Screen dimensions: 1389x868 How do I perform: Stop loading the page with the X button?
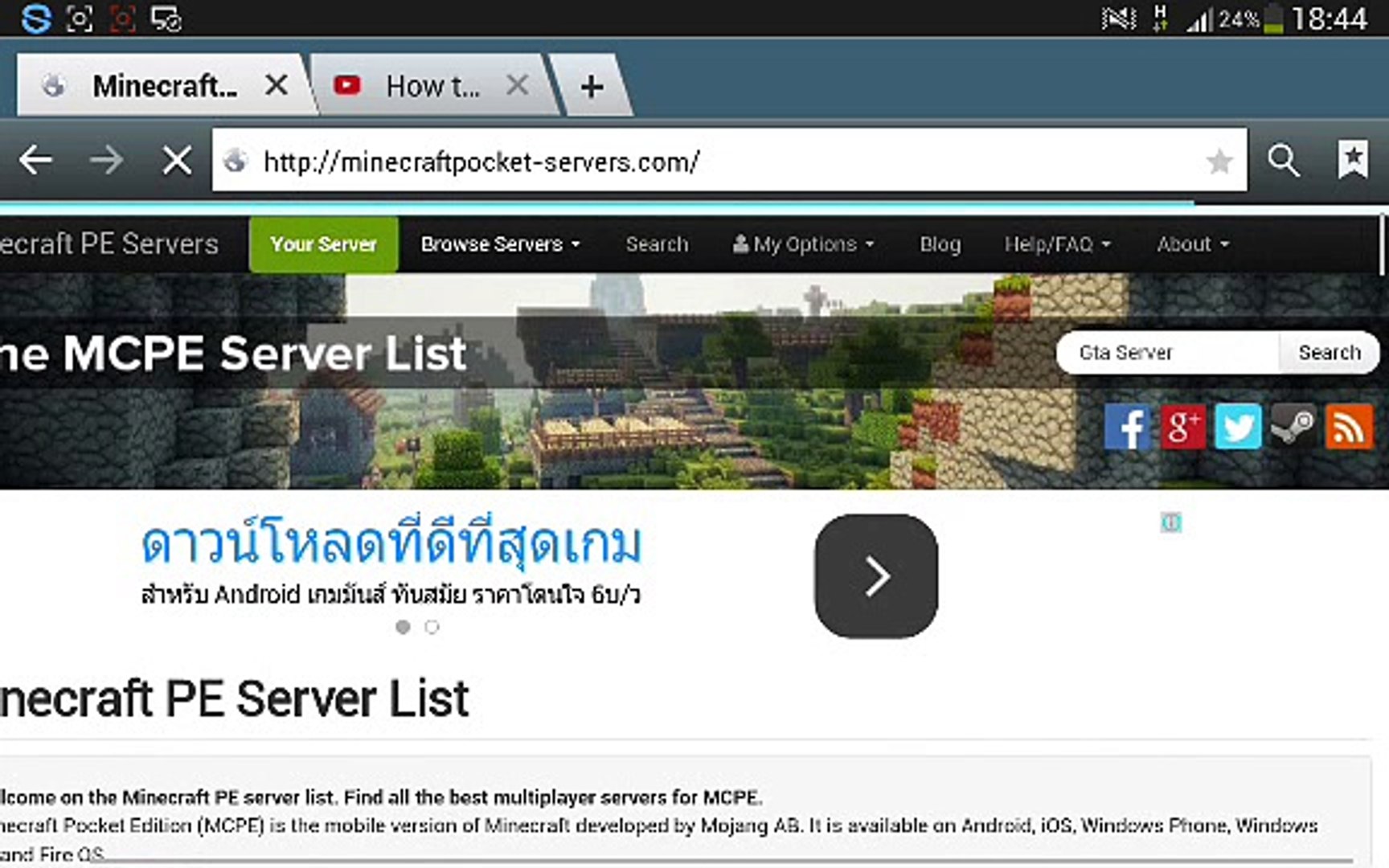tap(176, 160)
